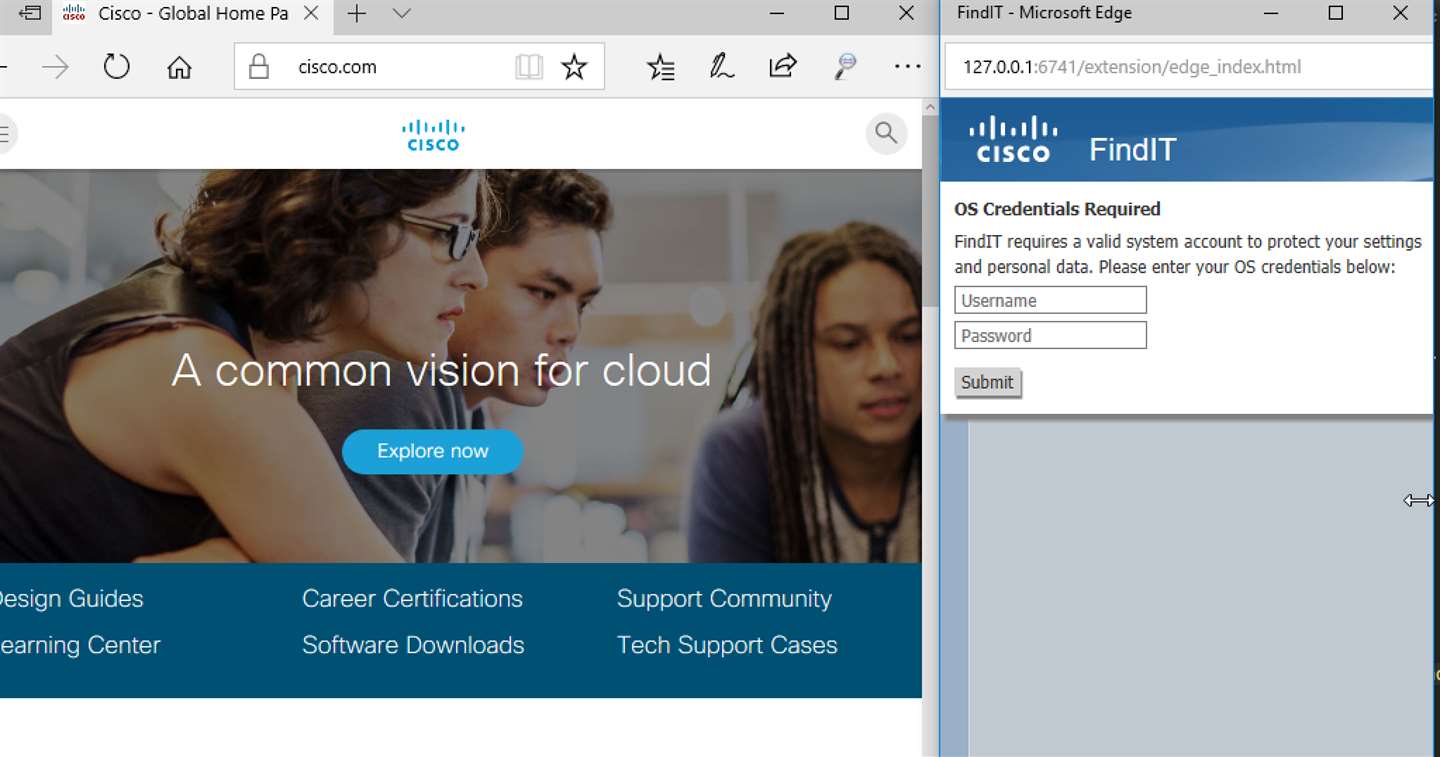Click the FindIT window address bar
Image resolution: width=1440 pixels, height=757 pixels.
click(x=1188, y=67)
